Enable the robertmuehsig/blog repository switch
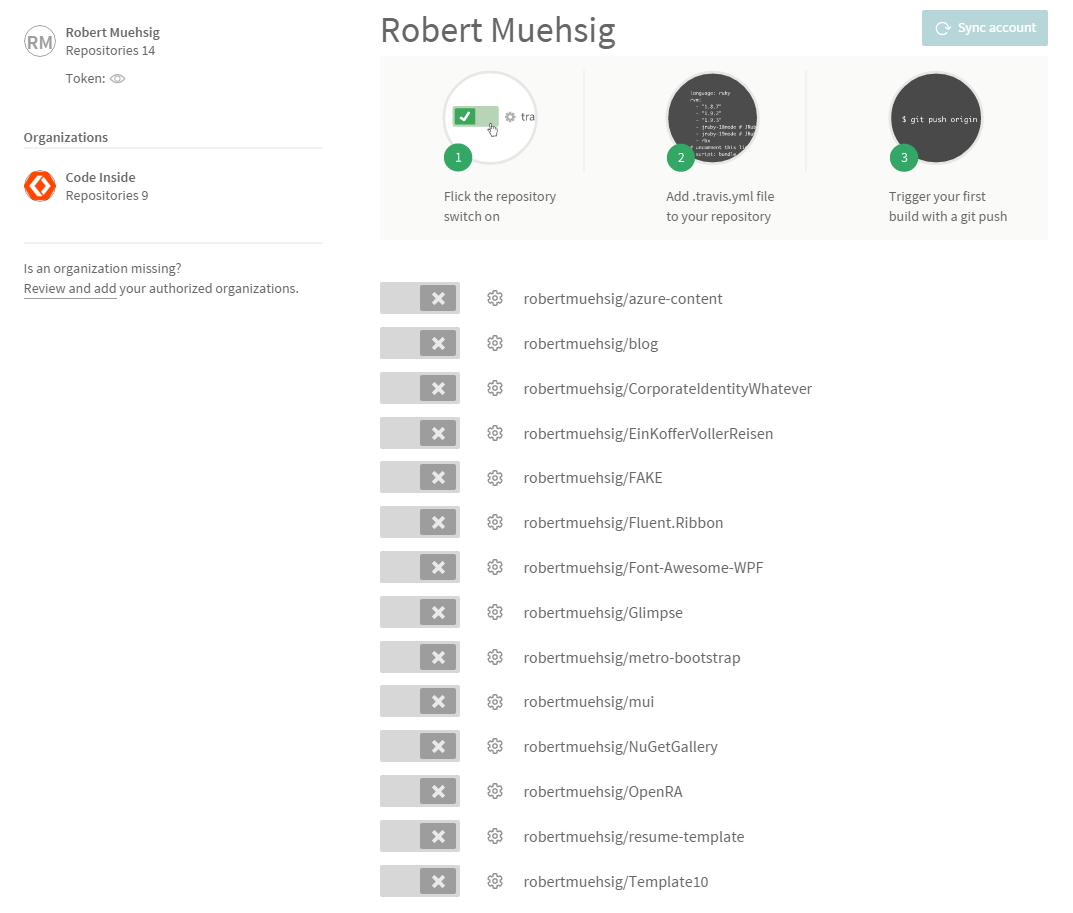This screenshot has height=913, width=1073. [x=419, y=343]
